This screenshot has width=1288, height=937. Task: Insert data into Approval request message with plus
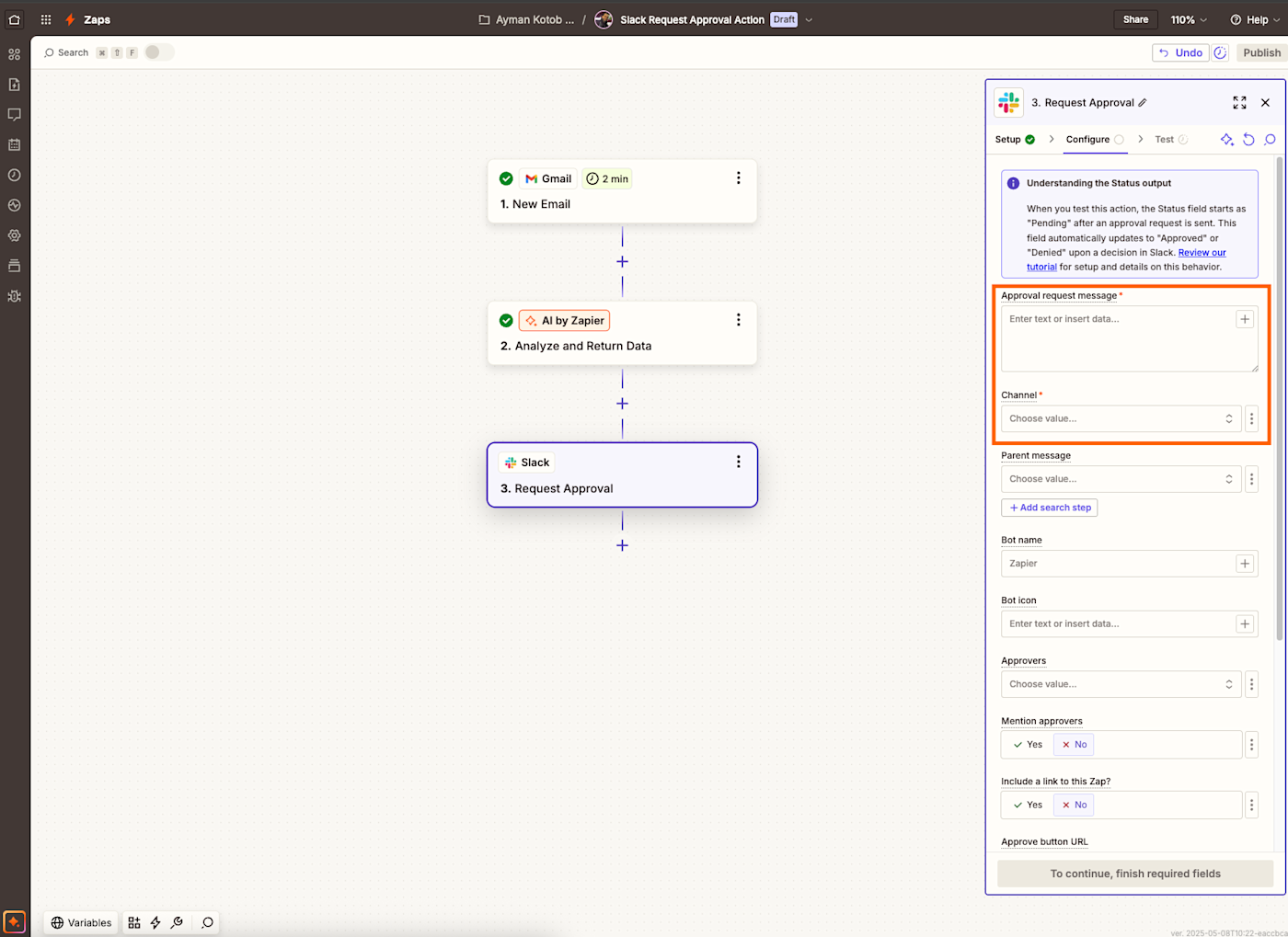[x=1245, y=319]
